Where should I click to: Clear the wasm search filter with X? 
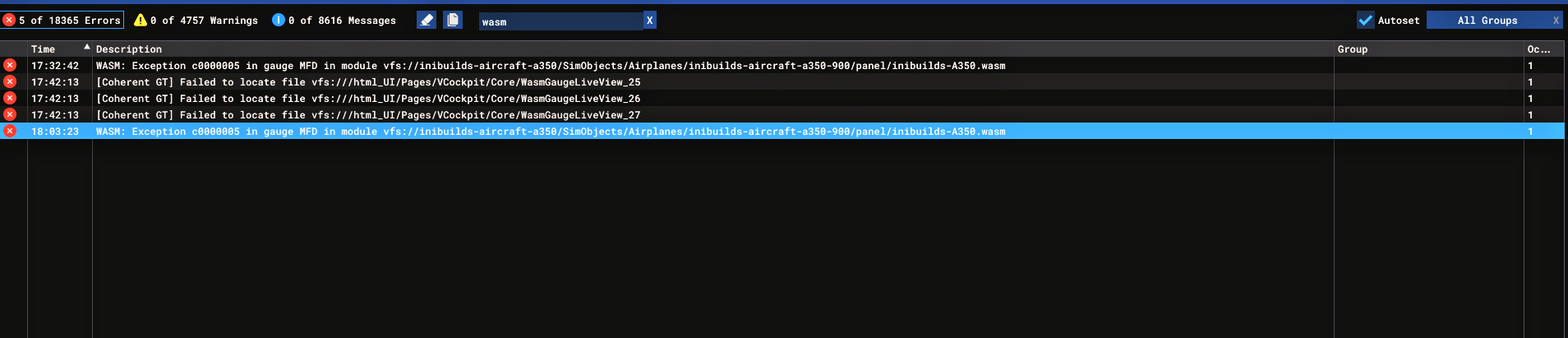(x=649, y=21)
